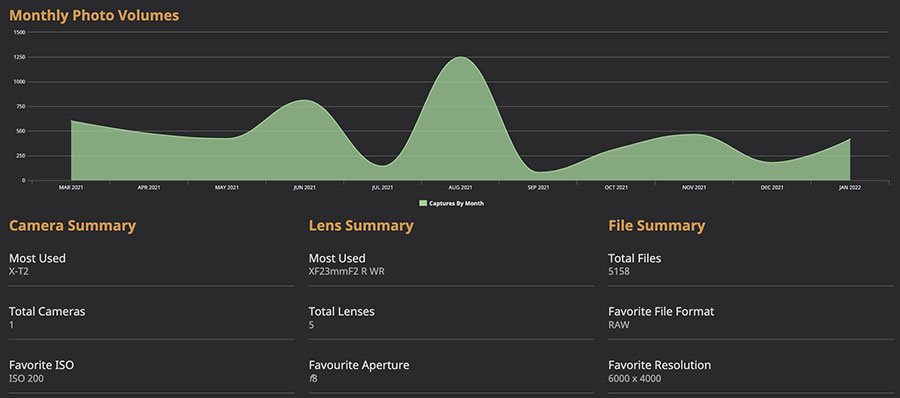Click the '5' total lenses value
This screenshot has width=900, height=398.
(x=311, y=325)
